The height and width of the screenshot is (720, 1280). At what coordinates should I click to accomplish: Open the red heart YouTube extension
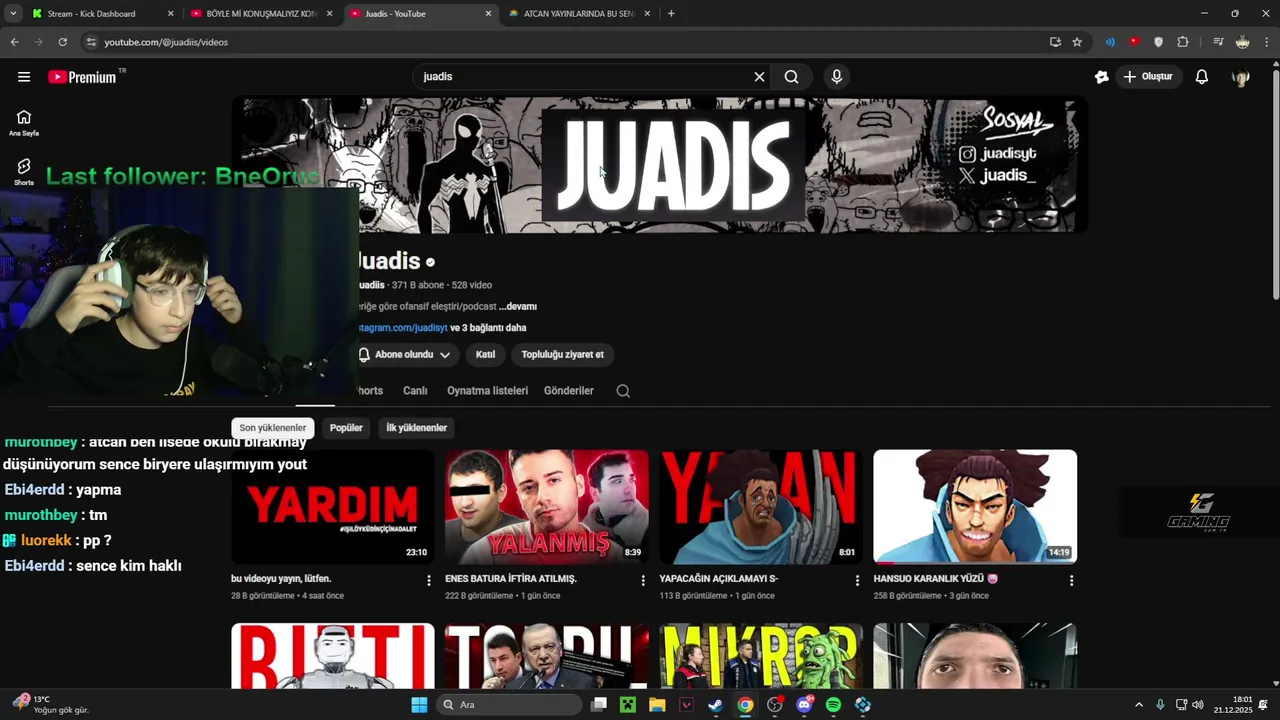point(1134,42)
